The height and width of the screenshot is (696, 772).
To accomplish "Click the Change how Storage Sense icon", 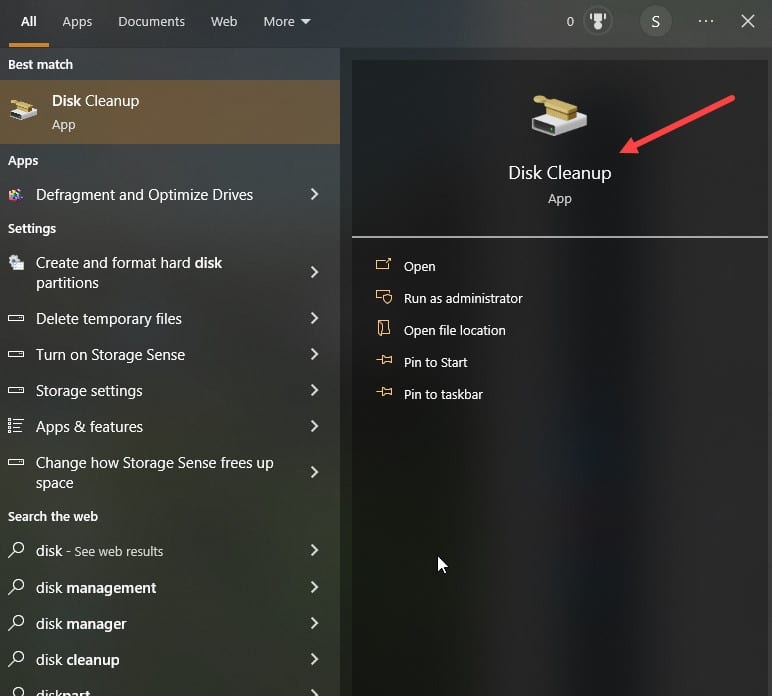I will click(16, 462).
